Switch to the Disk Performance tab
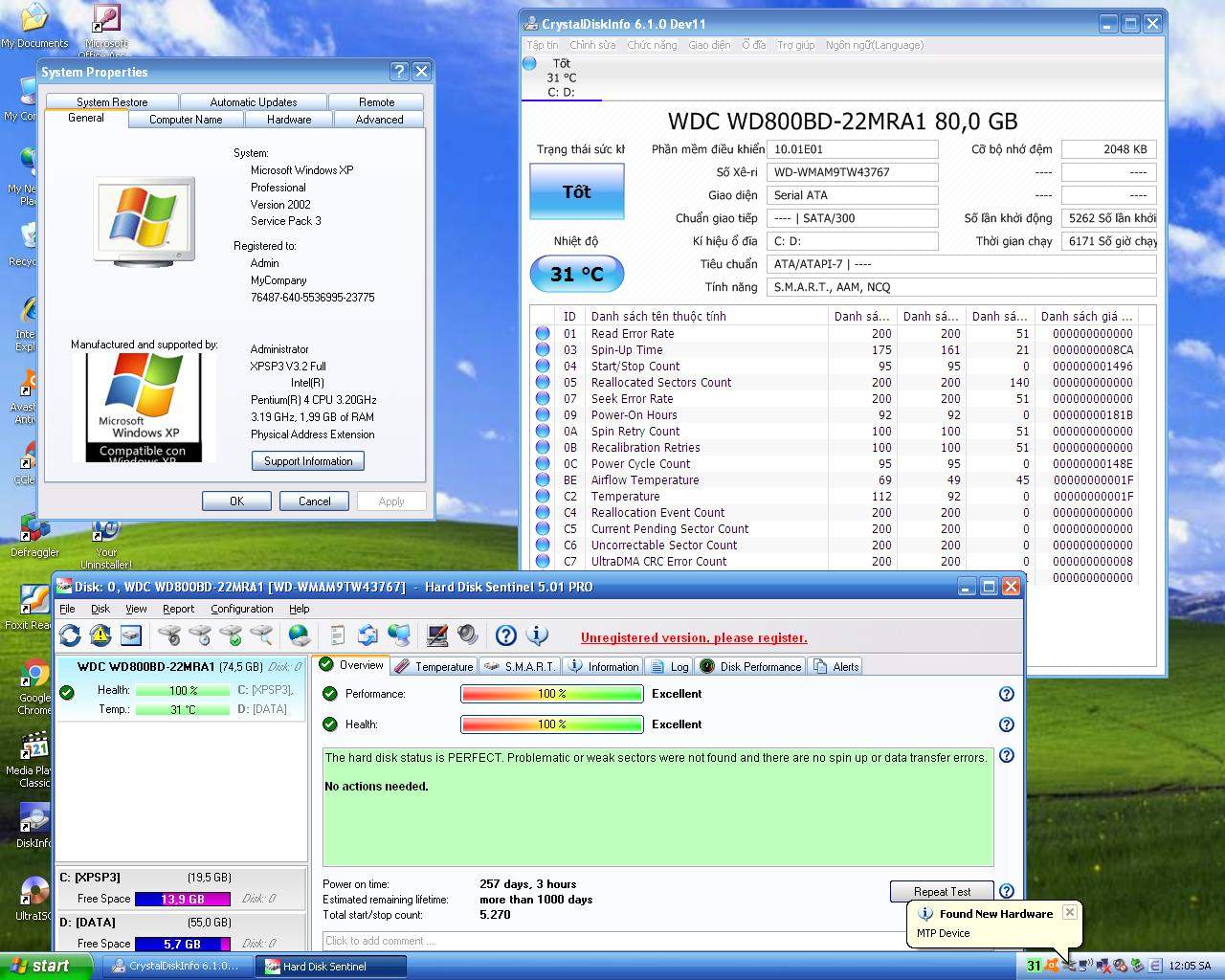 click(749, 666)
